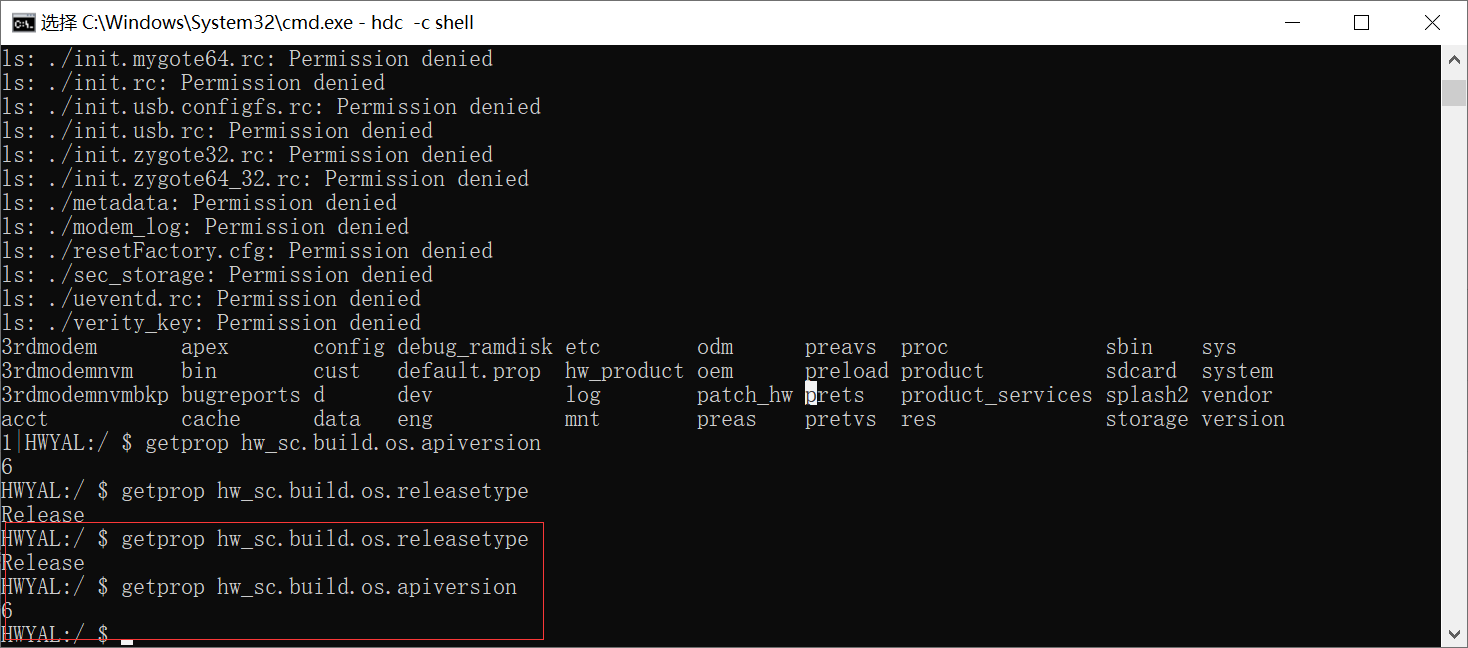The image size is (1468, 648).
Task: Close the cmd.exe window
Action: click(1432, 22)
